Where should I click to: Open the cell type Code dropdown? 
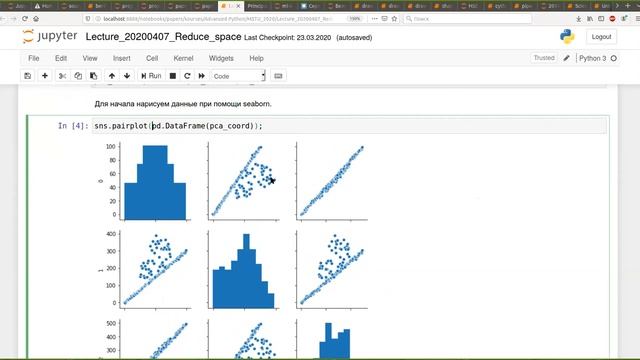tap(238, 76)
